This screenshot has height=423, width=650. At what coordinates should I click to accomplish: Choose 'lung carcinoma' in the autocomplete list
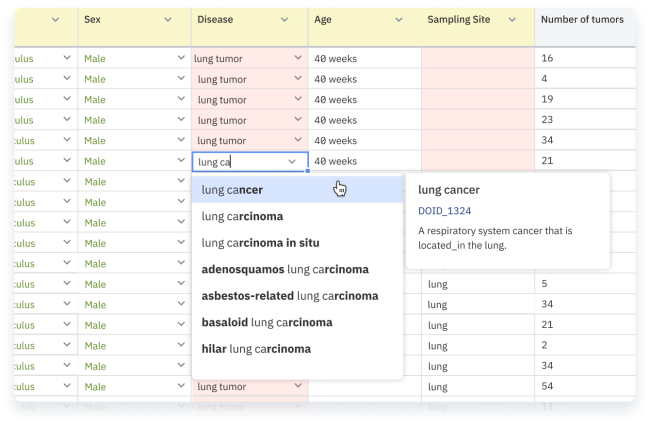(x=242, y=216)
